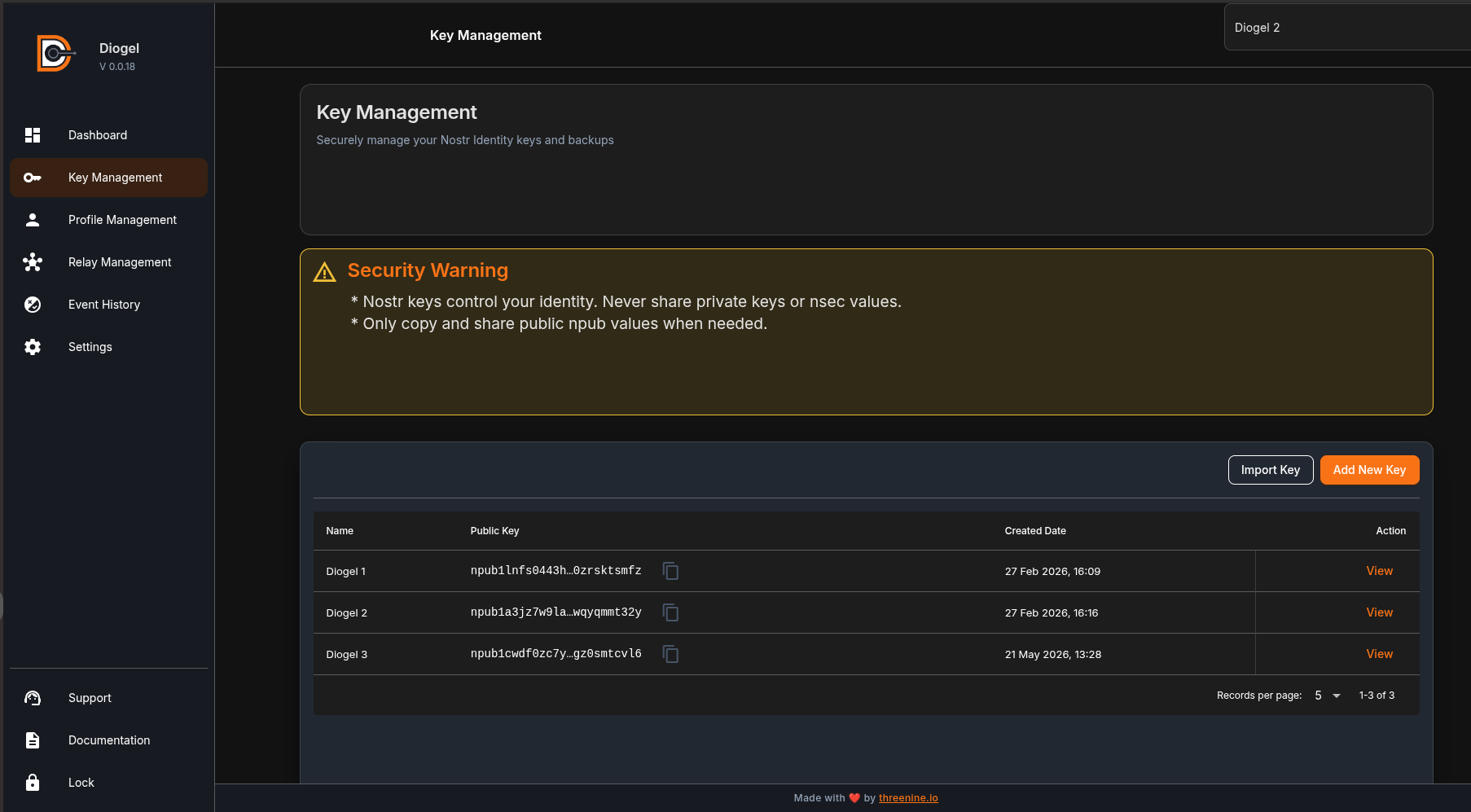View the Diogel 3 key
Viewport: 1471px width, 812px height.
pos(1379,654)
